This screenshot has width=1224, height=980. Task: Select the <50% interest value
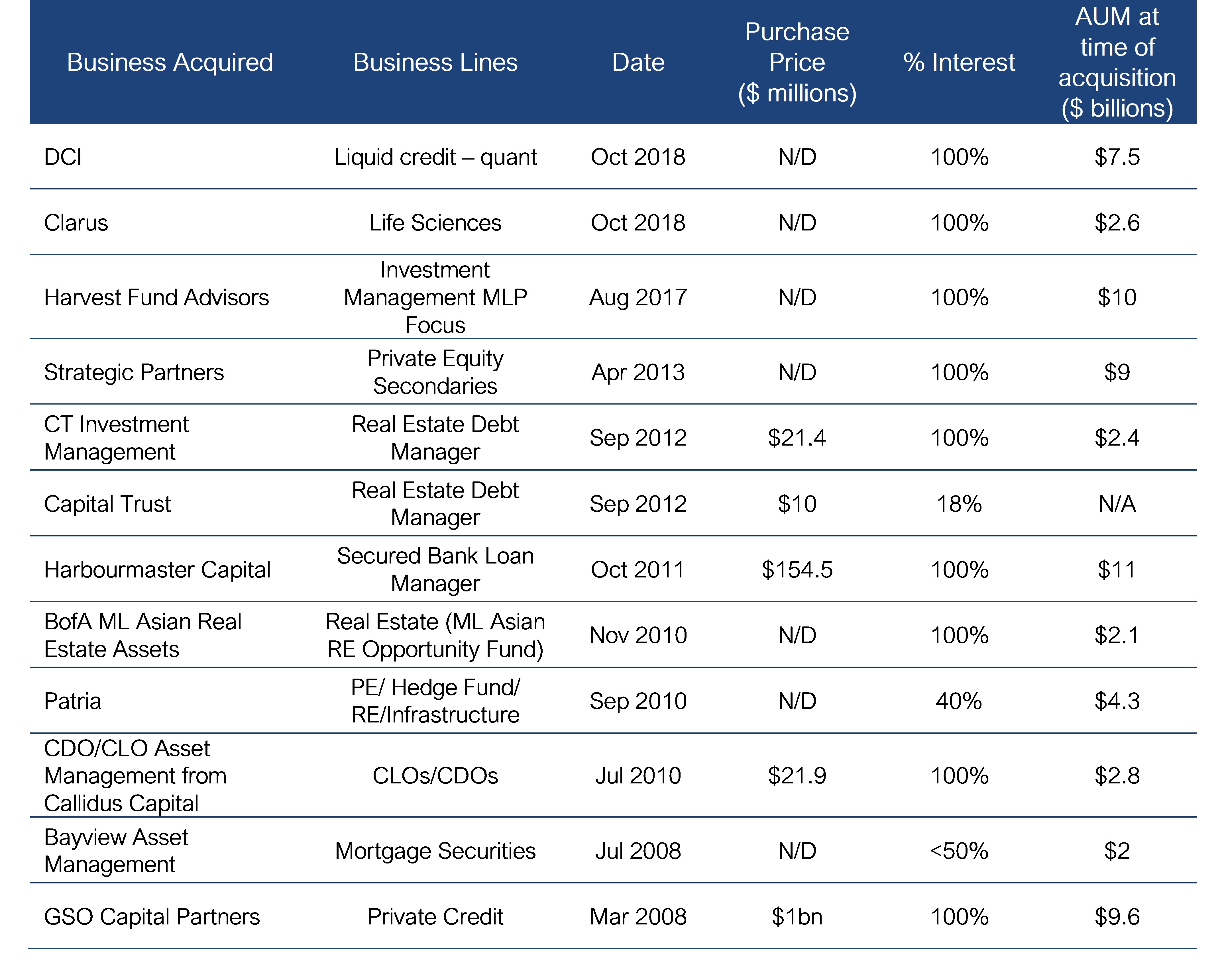point(958,851)
